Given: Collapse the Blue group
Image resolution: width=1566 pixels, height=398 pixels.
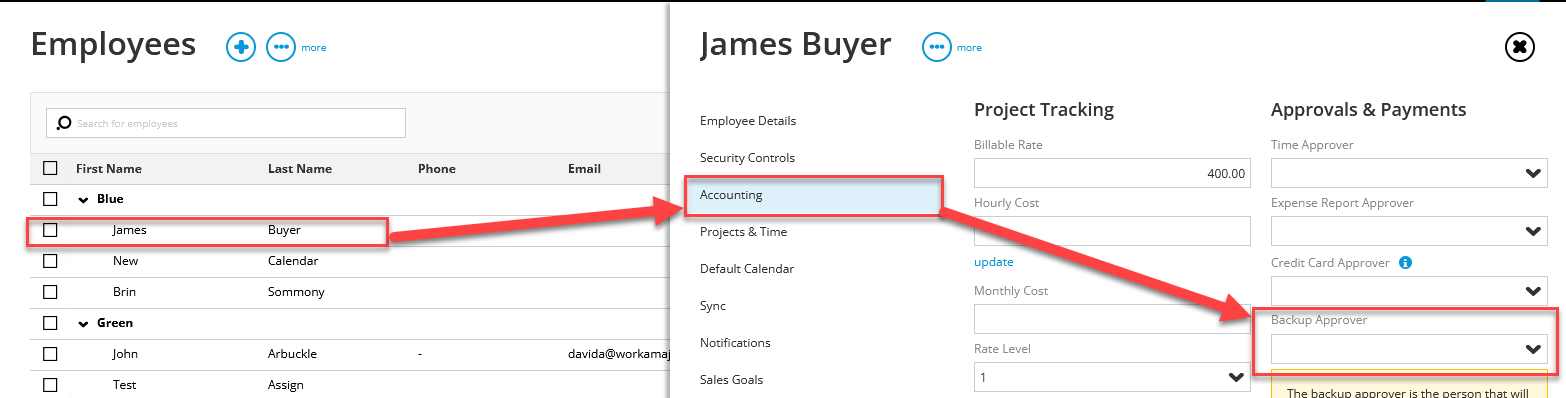Looking at the screenshot, I should pos(83,200).
